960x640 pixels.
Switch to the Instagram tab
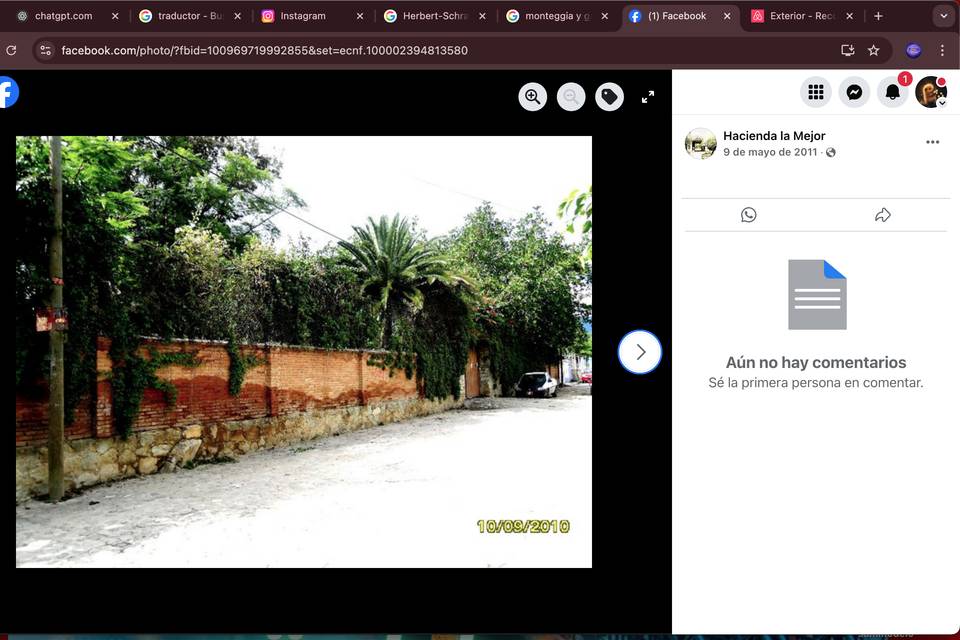303,16
